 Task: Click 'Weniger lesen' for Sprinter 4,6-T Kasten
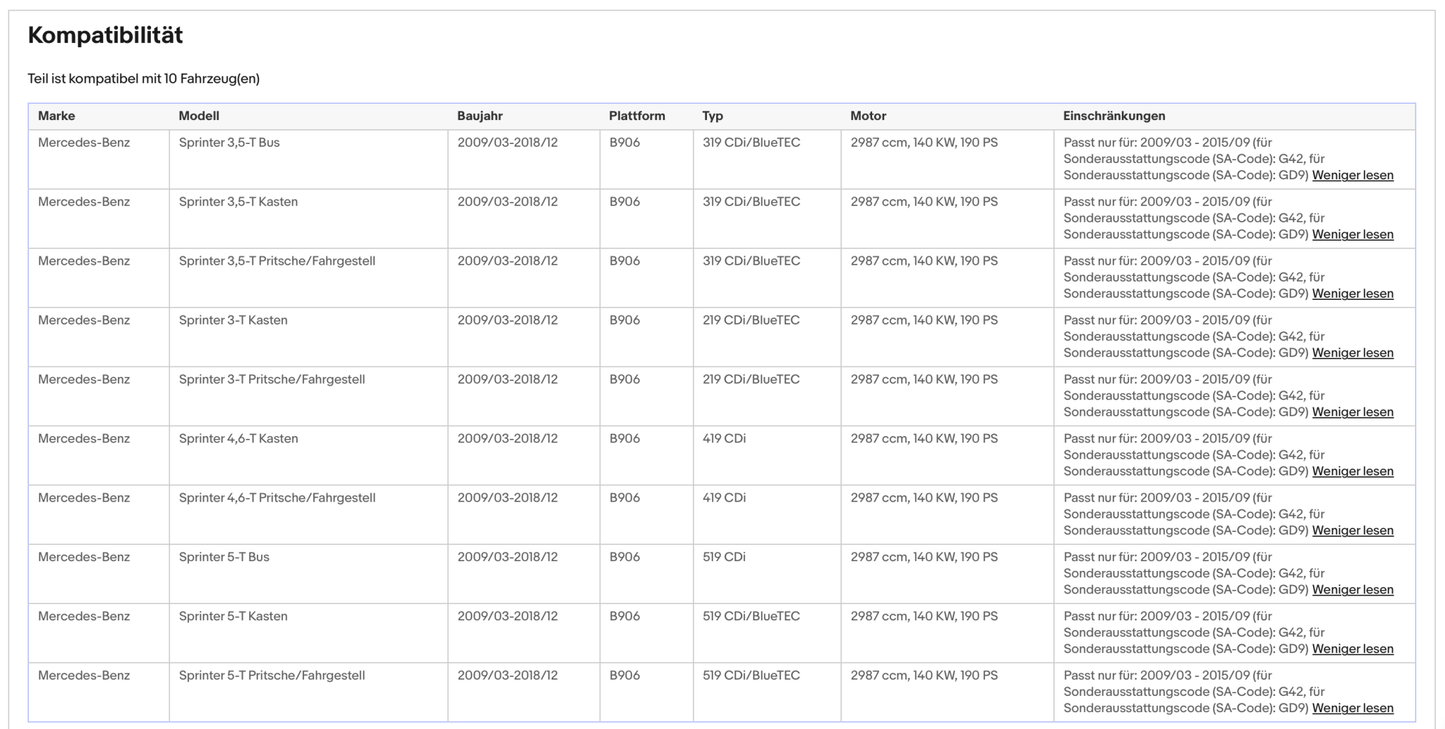pyautogui.click(x=1352, y=471)
